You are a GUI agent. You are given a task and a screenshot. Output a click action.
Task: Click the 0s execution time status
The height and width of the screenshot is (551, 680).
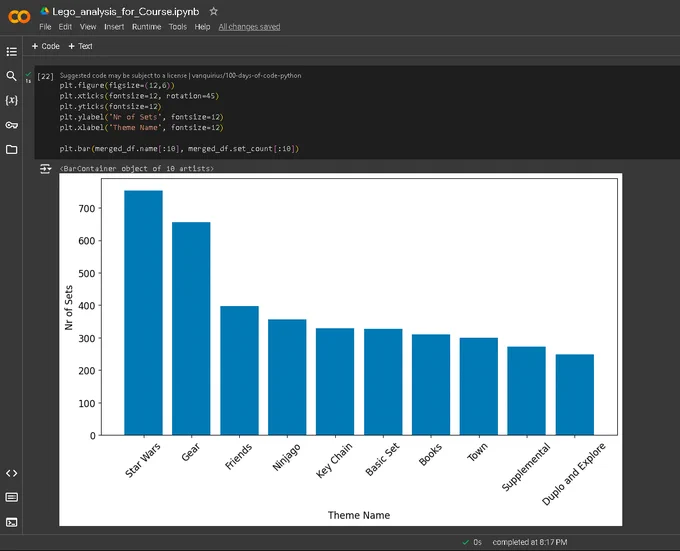coord(477,542)
